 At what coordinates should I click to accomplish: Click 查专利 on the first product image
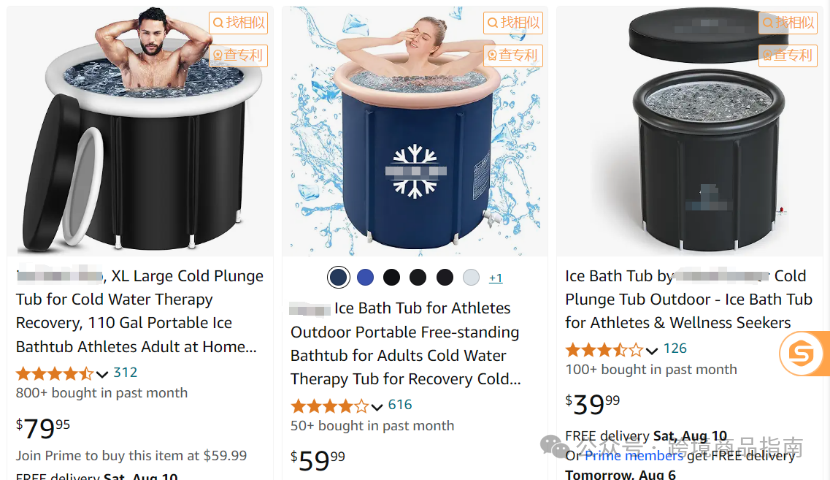click(x=238, y=56)
